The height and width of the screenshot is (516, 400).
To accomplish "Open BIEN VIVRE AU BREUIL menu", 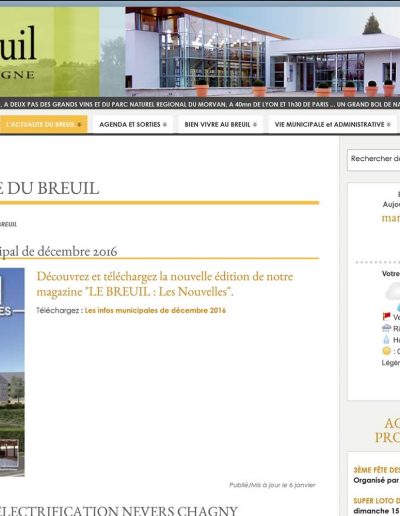I will coord(220,124).
